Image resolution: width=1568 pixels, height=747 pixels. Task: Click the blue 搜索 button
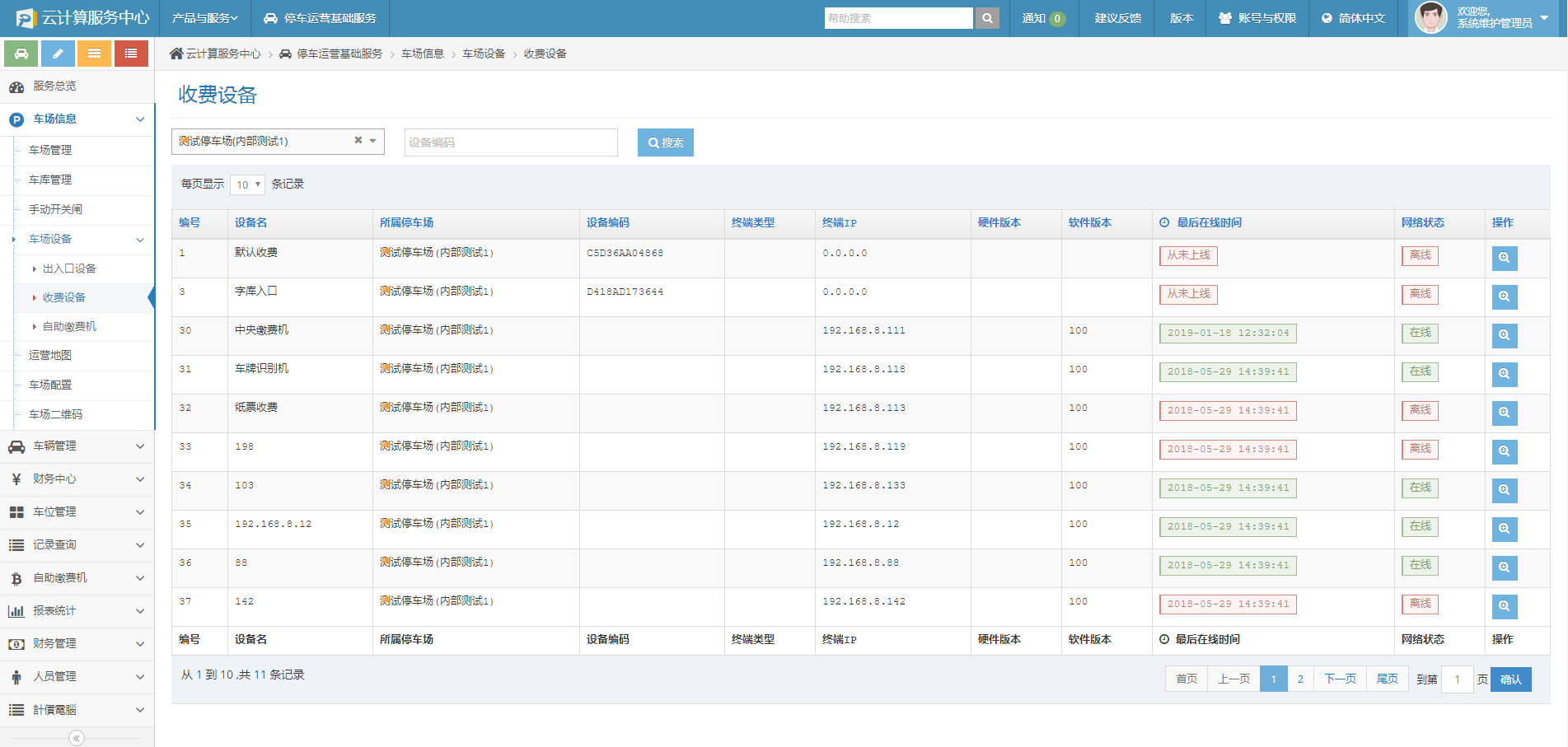tap(665, 142)
